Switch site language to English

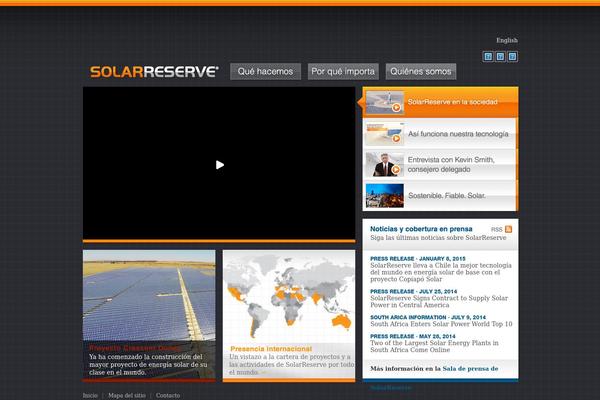point(507,40)
